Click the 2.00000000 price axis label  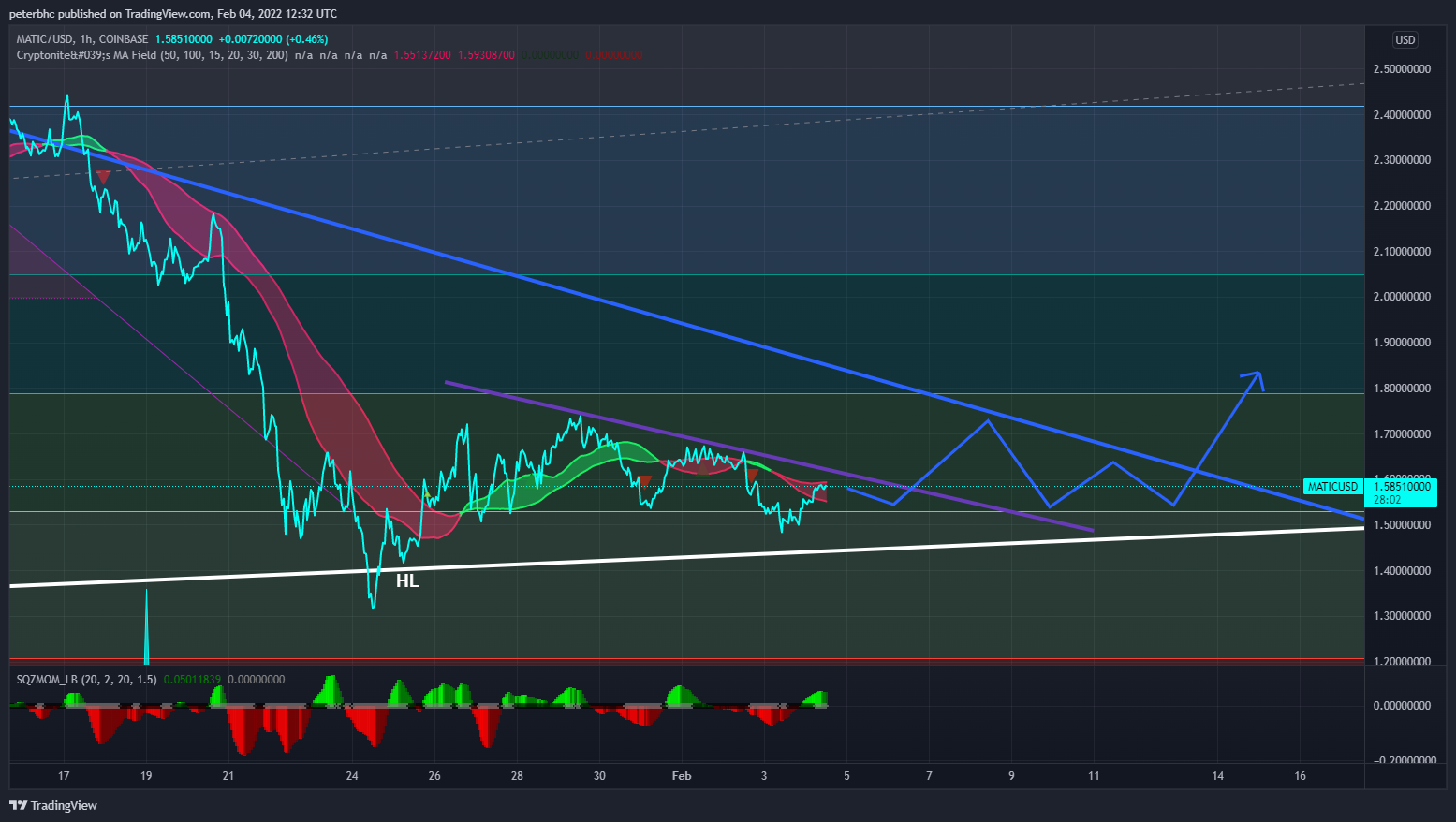tap(1402, 297)
